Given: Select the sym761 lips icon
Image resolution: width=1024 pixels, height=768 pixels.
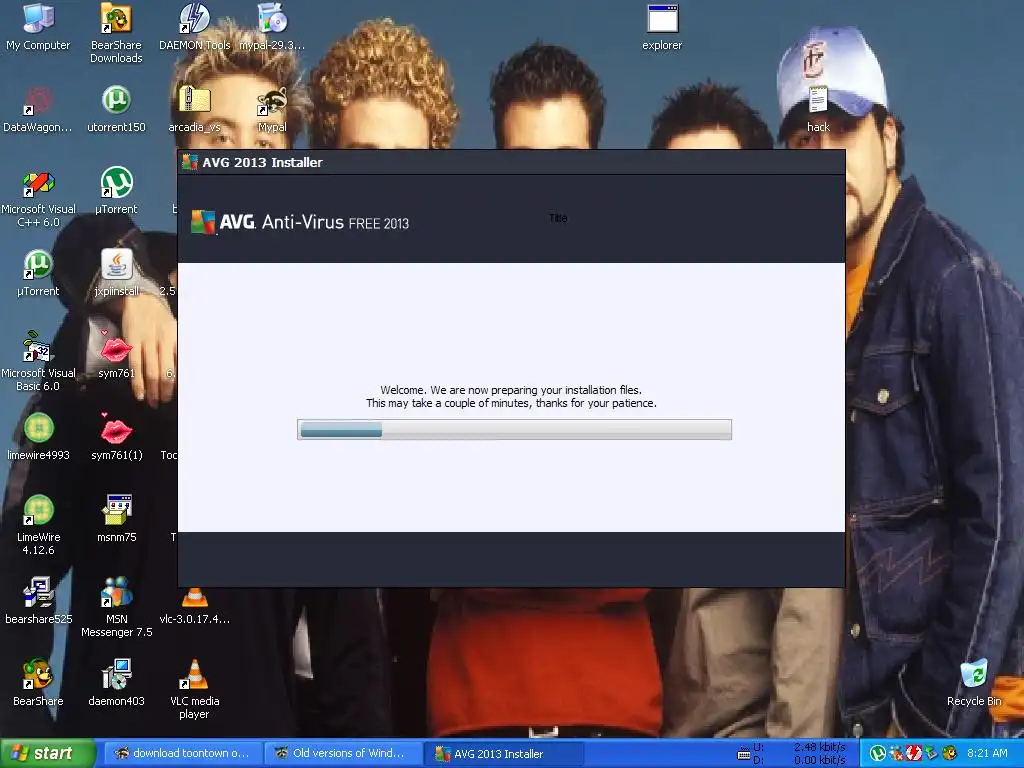Looking at the screenshot, I should pos(116,355).
